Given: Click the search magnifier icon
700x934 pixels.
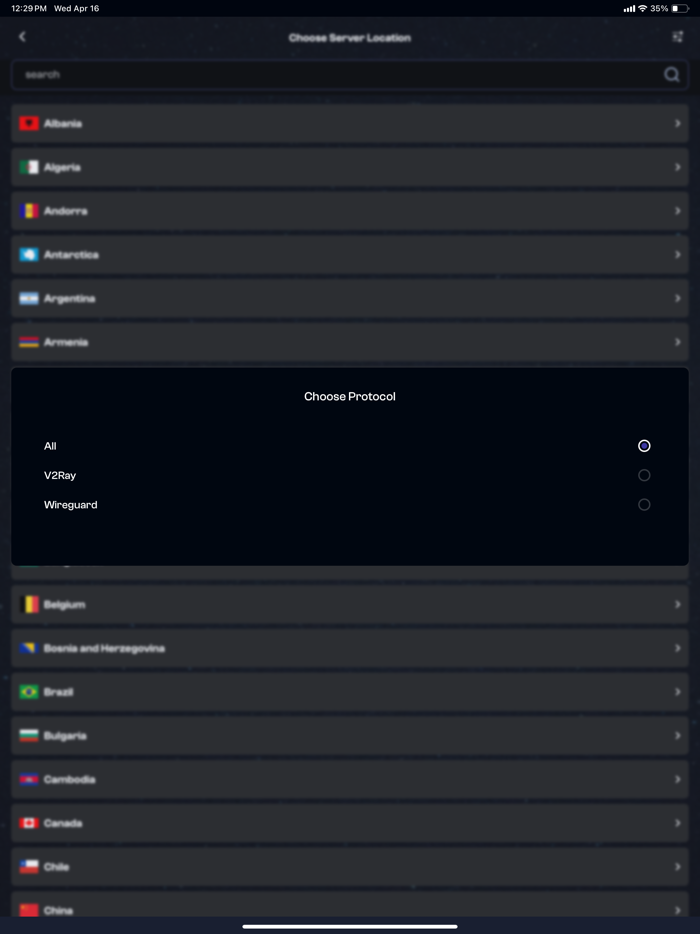Looking at the screenshot, I should click(x=671, y=74).
